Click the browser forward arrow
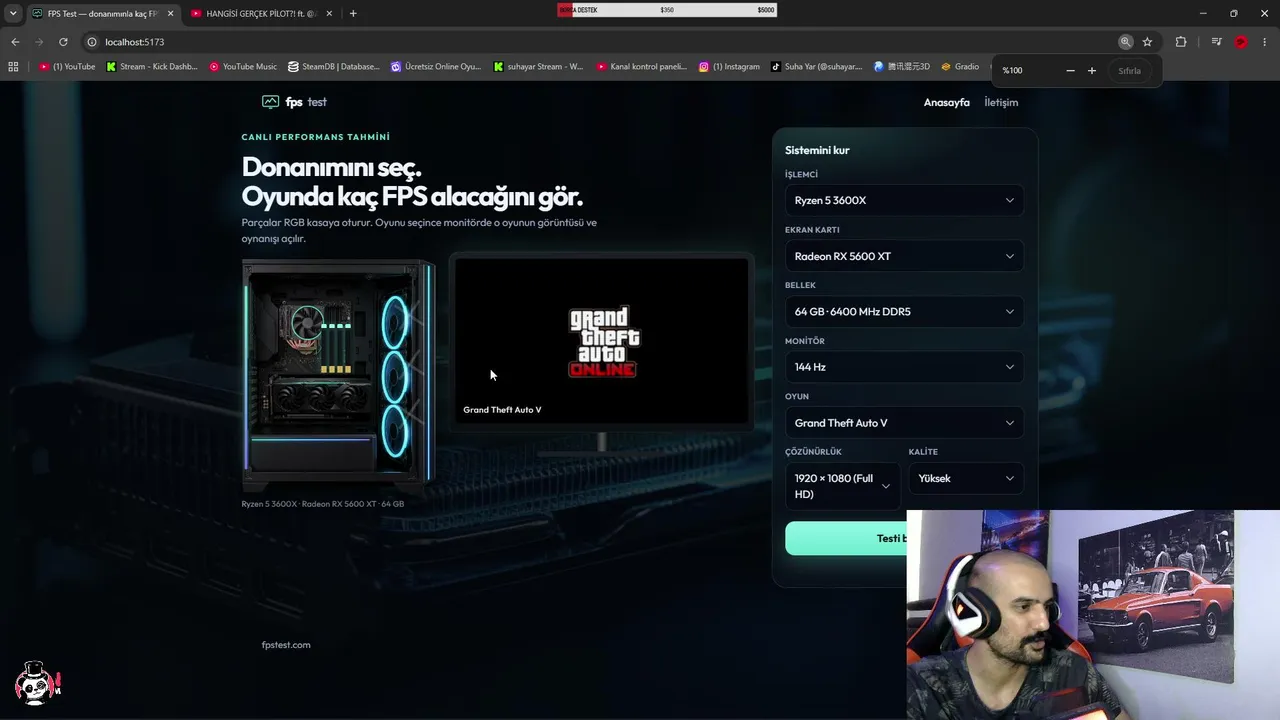 click(39, 42)
